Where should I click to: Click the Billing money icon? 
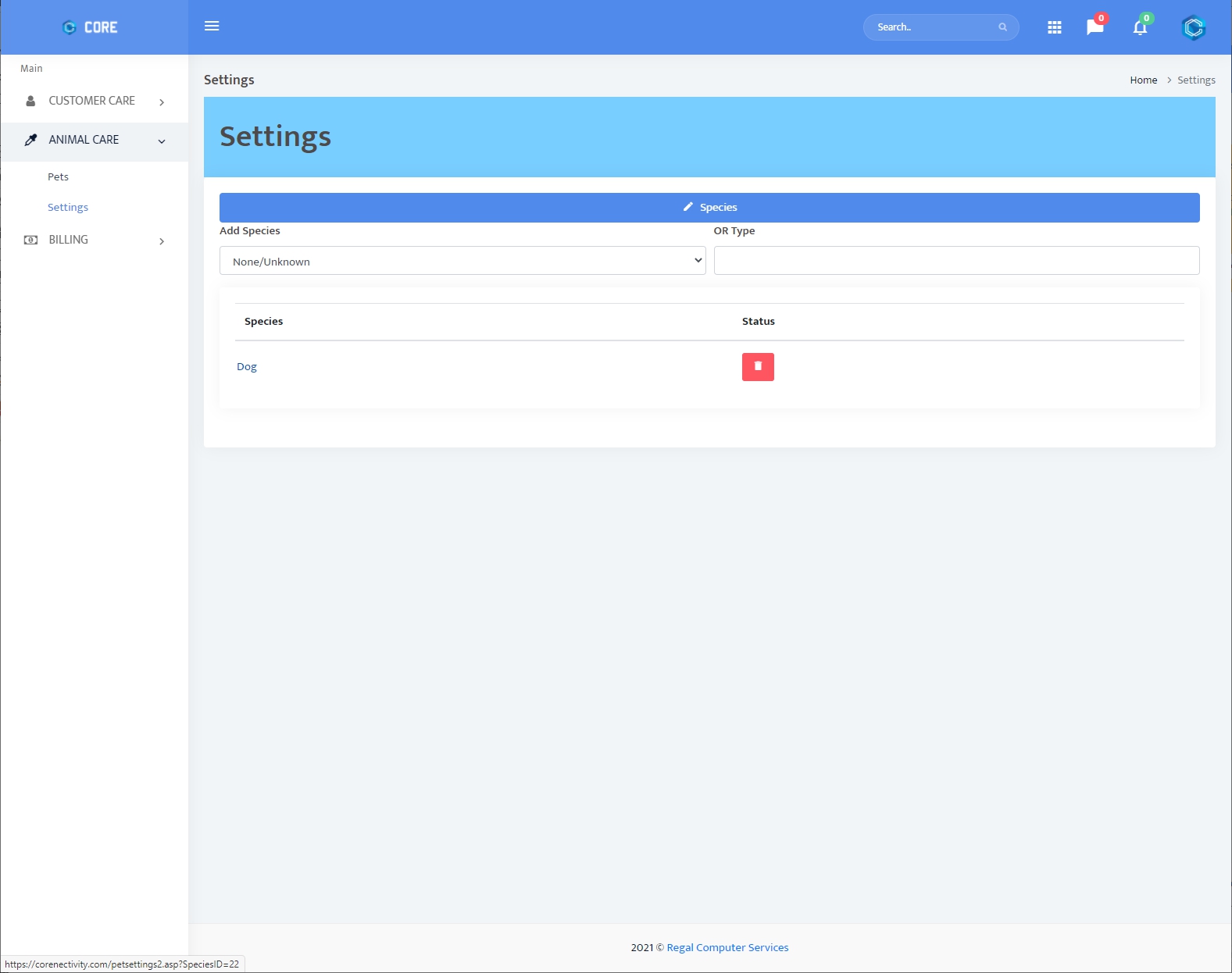[30, 240]
